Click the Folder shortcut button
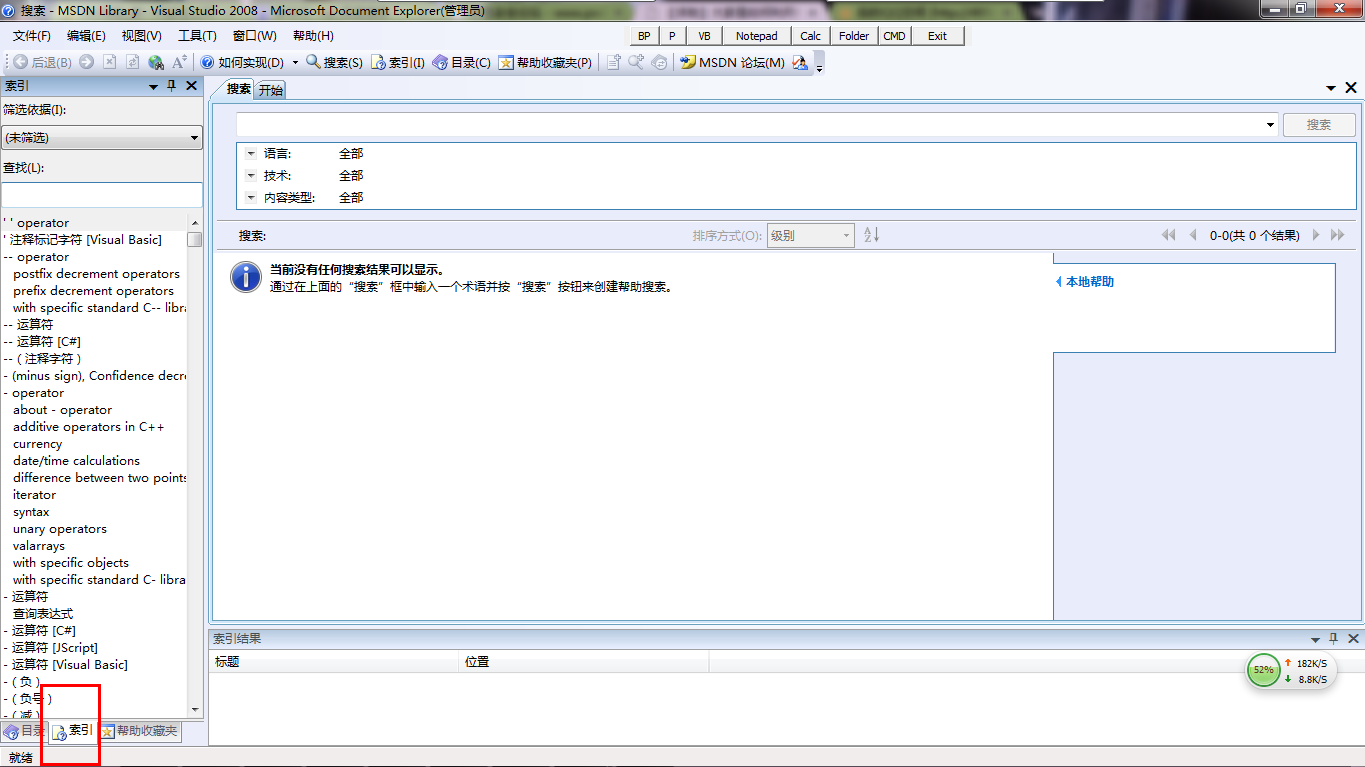Image resolution: width=1365 pixels, height=767 pixels. [854, 36]
